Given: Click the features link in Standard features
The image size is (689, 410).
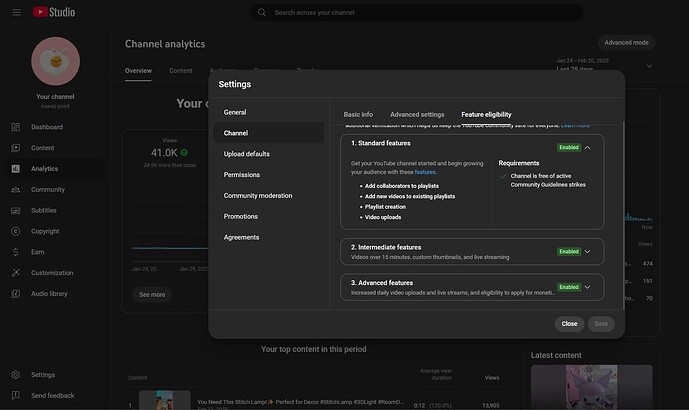Looking at the screenshot, I should click(x=426, y=172).
